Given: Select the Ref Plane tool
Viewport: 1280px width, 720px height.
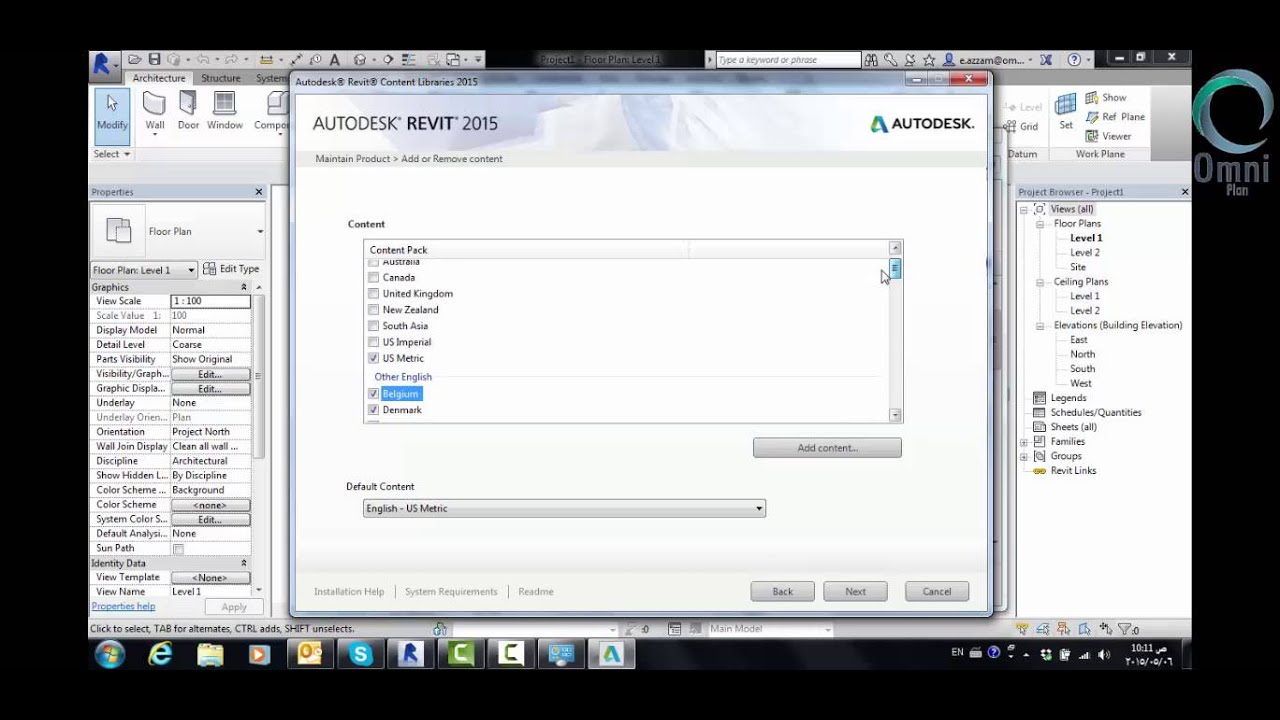Looking at the screenshot, I should (1115, 116).
